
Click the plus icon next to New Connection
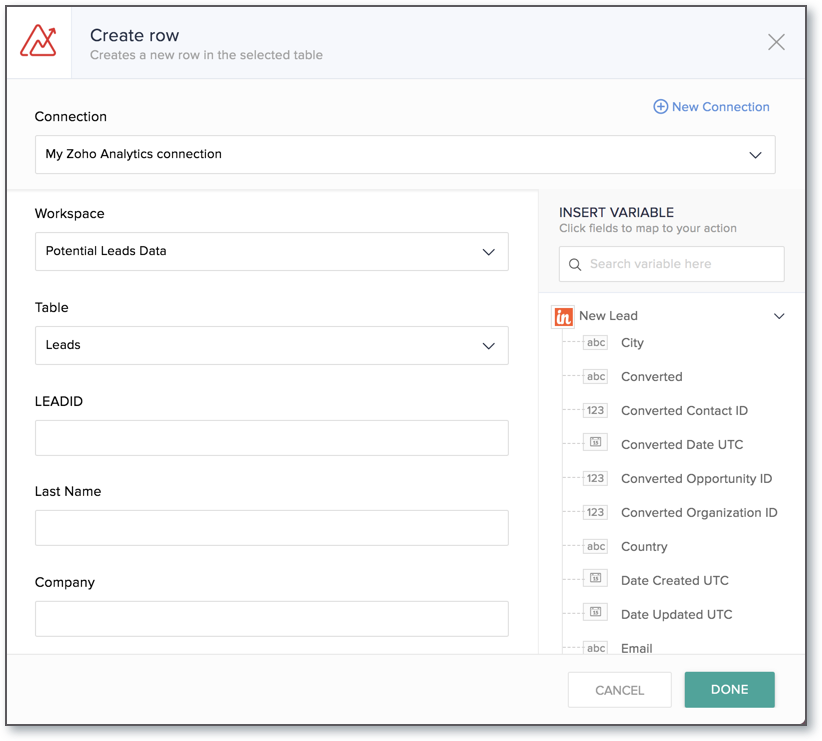661,106
